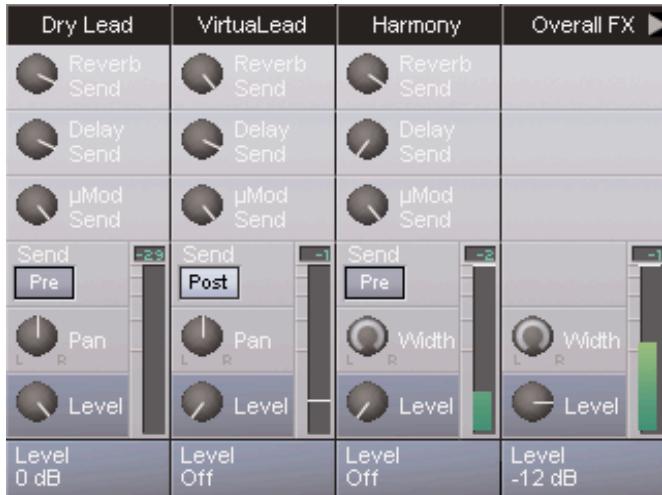The height and width of the screenshot is (495, 662).
Task: Click the VirtuaLead Reverb Send knob
Action: 202,74
